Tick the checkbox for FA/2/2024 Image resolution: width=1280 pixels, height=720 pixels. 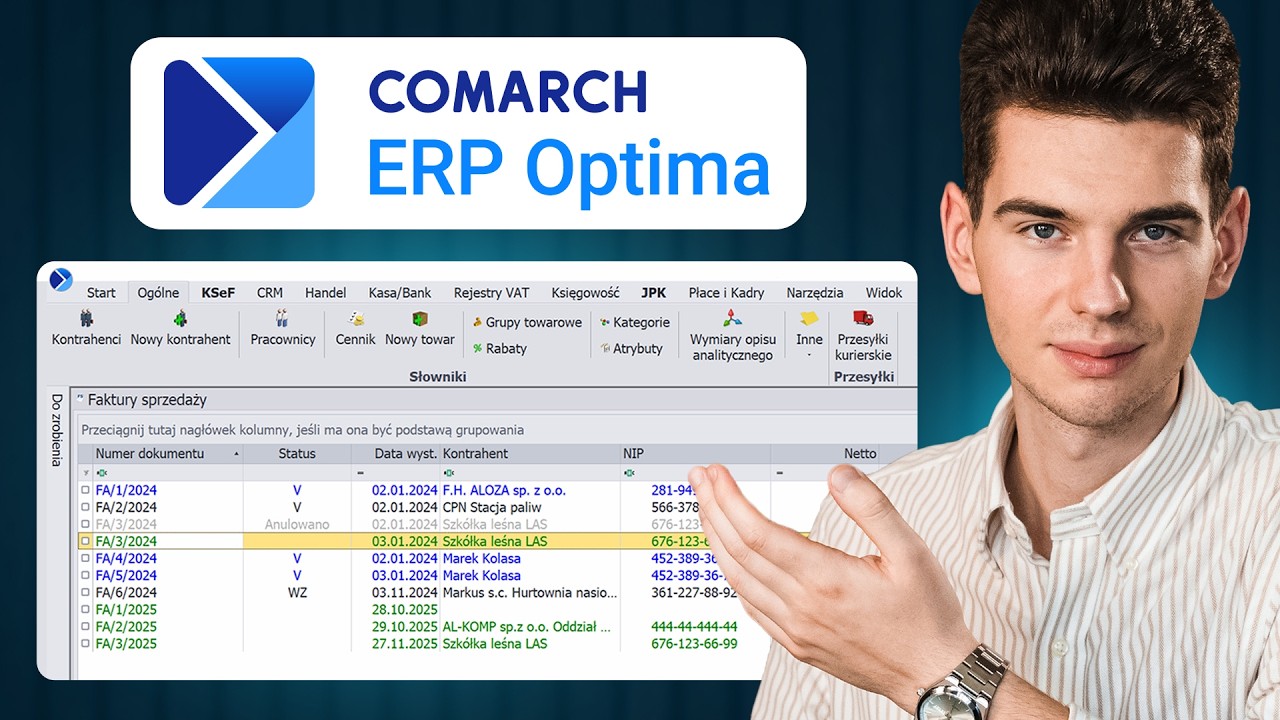click(x=85, y=508)
